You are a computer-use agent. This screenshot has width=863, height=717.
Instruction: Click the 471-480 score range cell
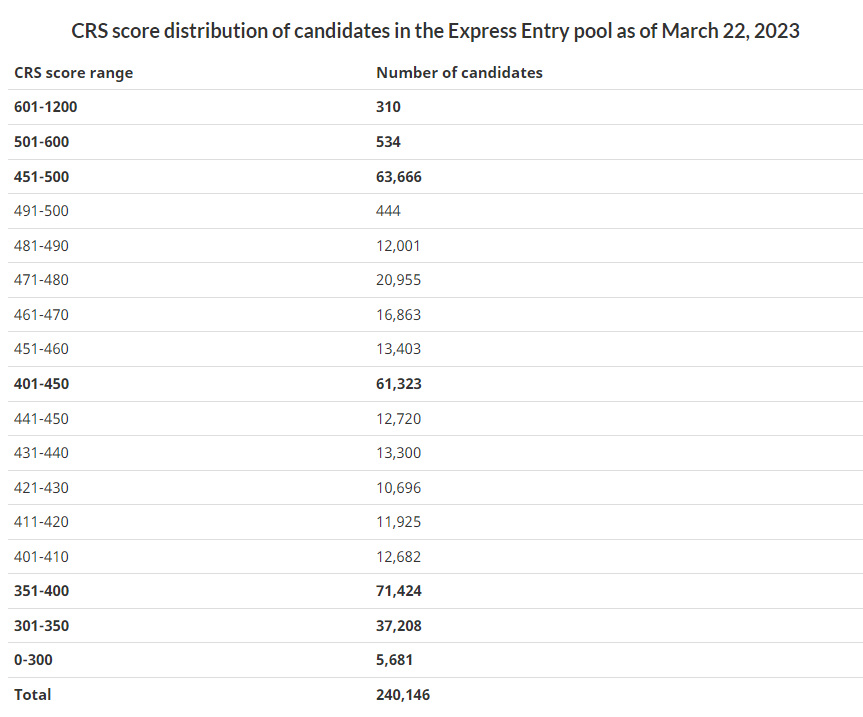pos(41,280)
